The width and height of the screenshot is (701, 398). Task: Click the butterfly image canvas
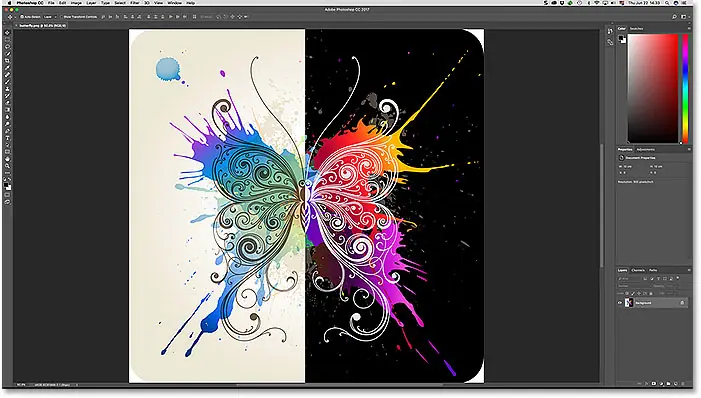tap(306, 206)
